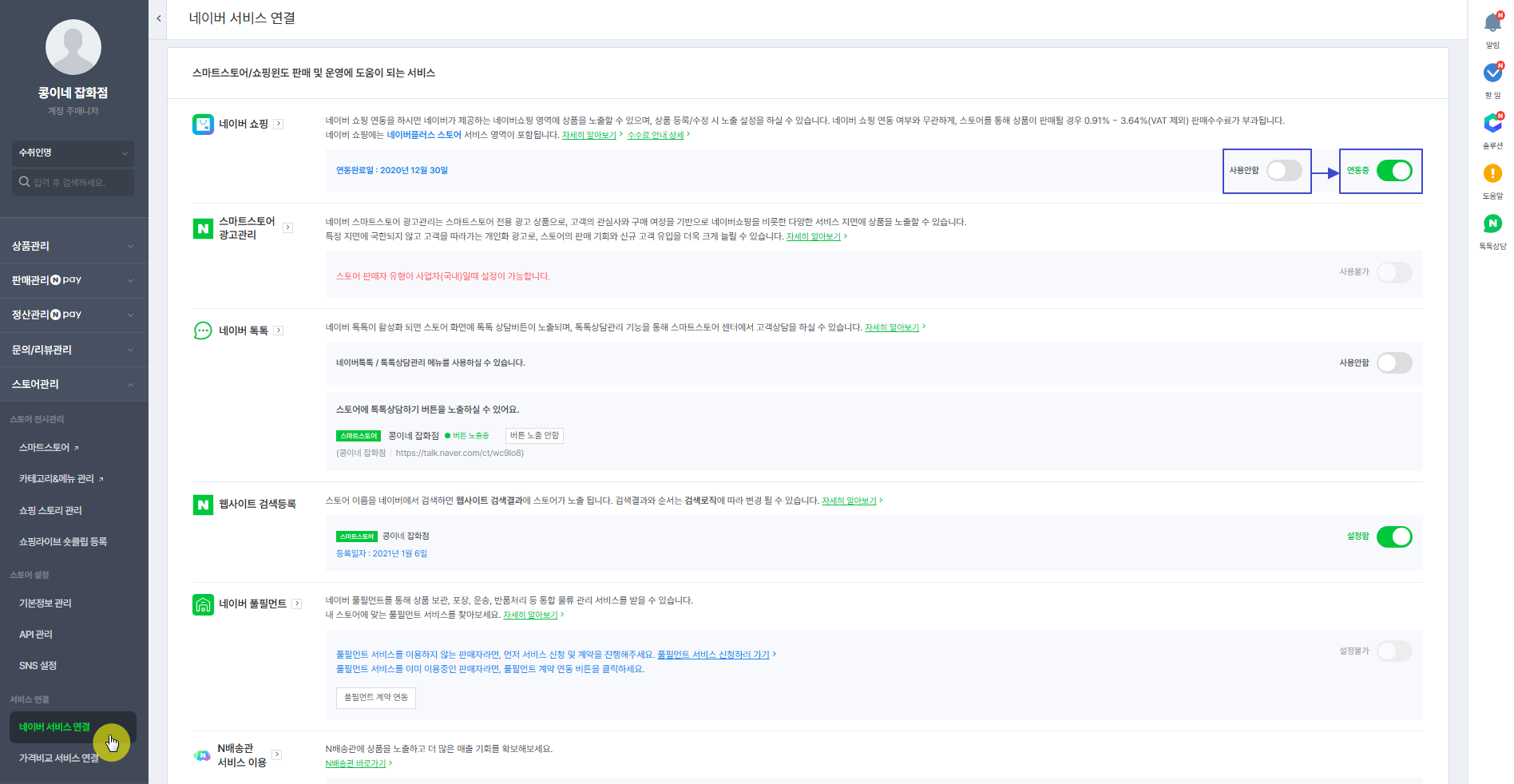Enable the 네이버 톡톡 사용안함 toggle
The width and height of the screenshot is (1514, 784).
pos(1394,362)
